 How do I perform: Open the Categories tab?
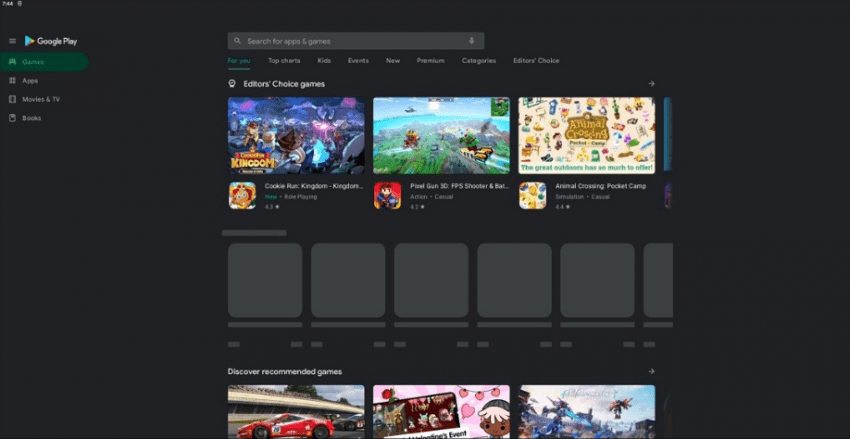point(479,61)
